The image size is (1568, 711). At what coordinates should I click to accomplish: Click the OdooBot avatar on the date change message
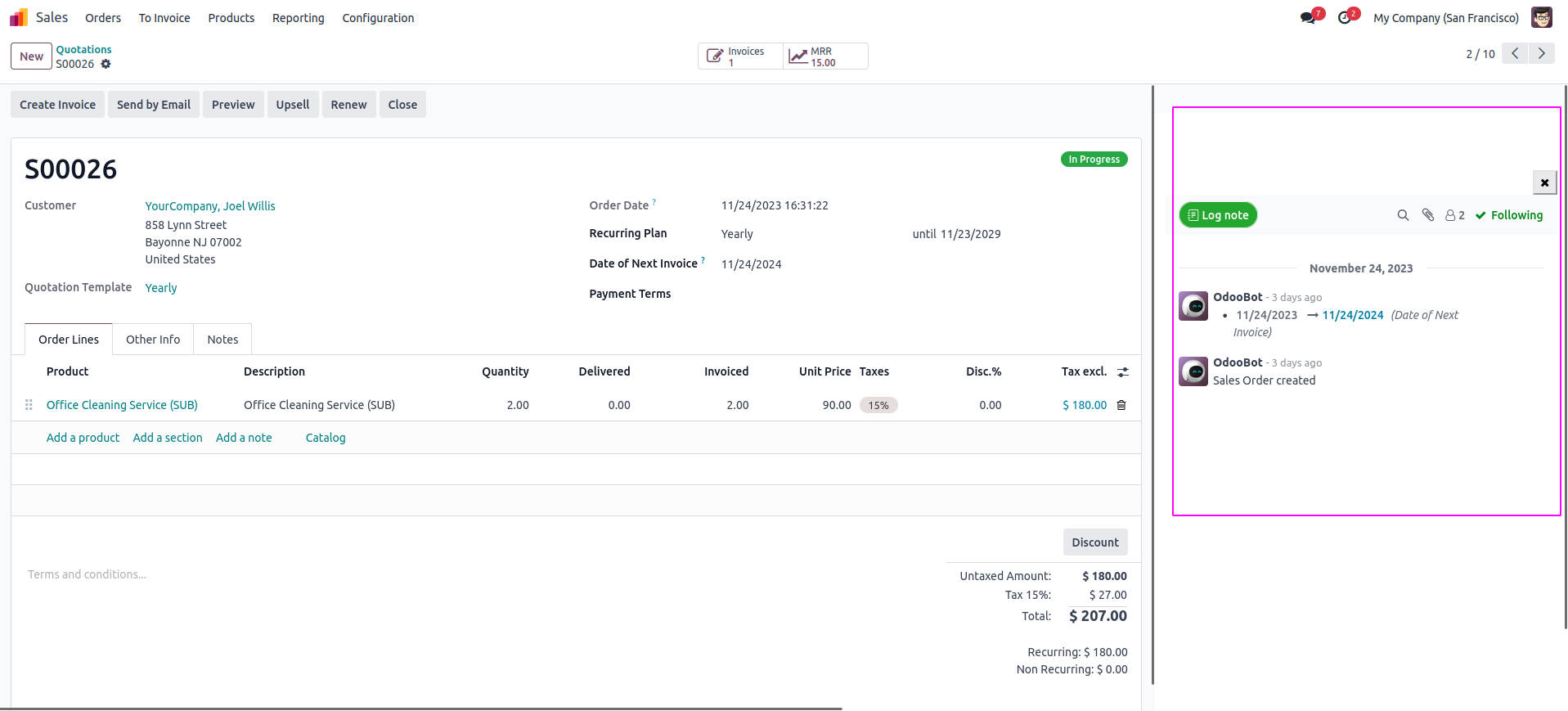(1193, 306)
